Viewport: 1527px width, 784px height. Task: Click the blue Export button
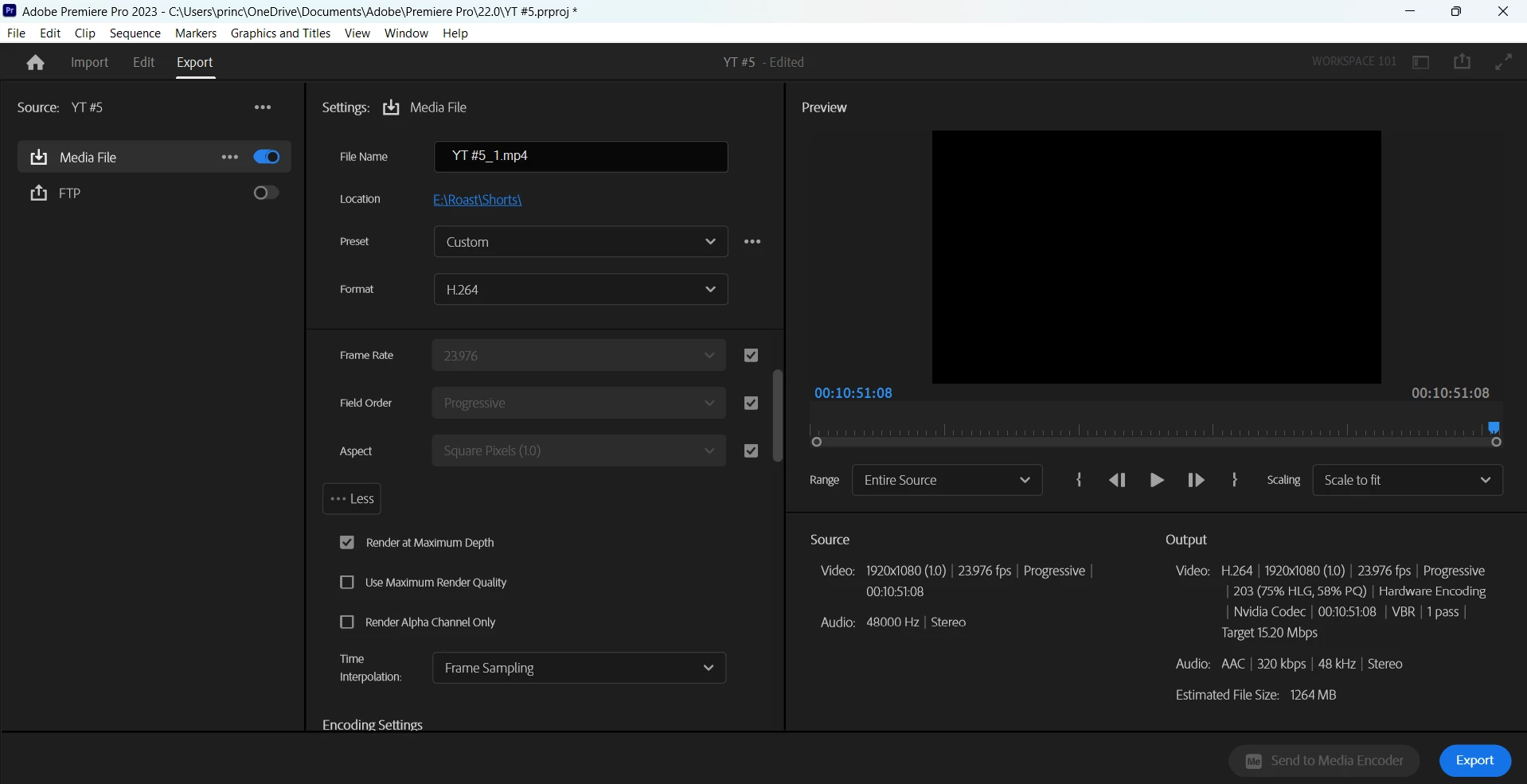click(x=1475, y=761)
